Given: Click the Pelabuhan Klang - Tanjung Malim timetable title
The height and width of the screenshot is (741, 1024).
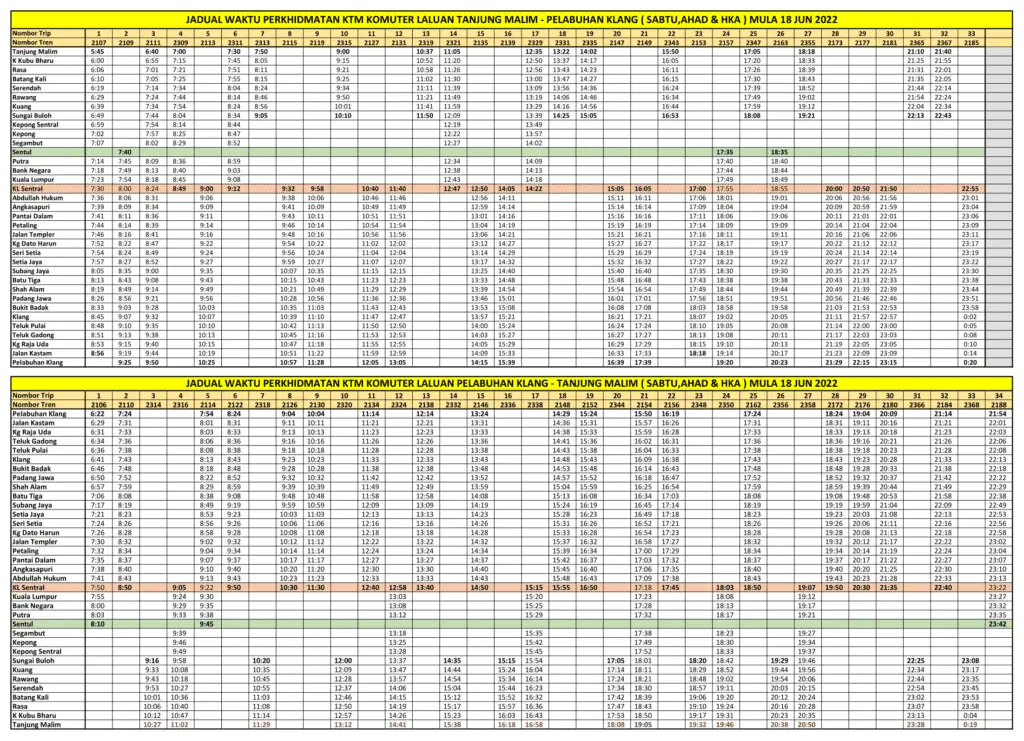Looking at the screenshot, I should click(x=511, y=383).
